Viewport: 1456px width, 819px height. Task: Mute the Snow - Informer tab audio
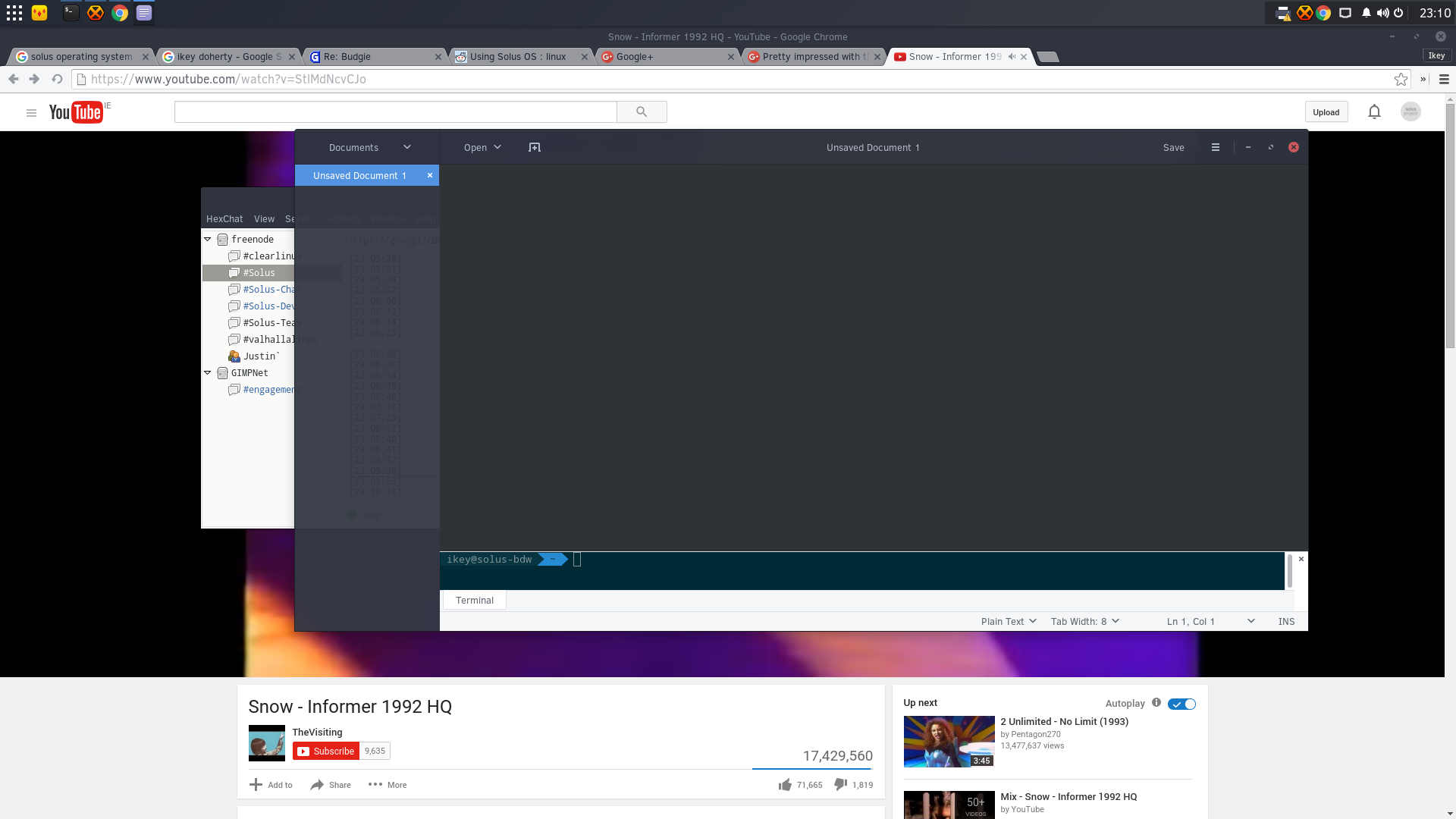1012,57
